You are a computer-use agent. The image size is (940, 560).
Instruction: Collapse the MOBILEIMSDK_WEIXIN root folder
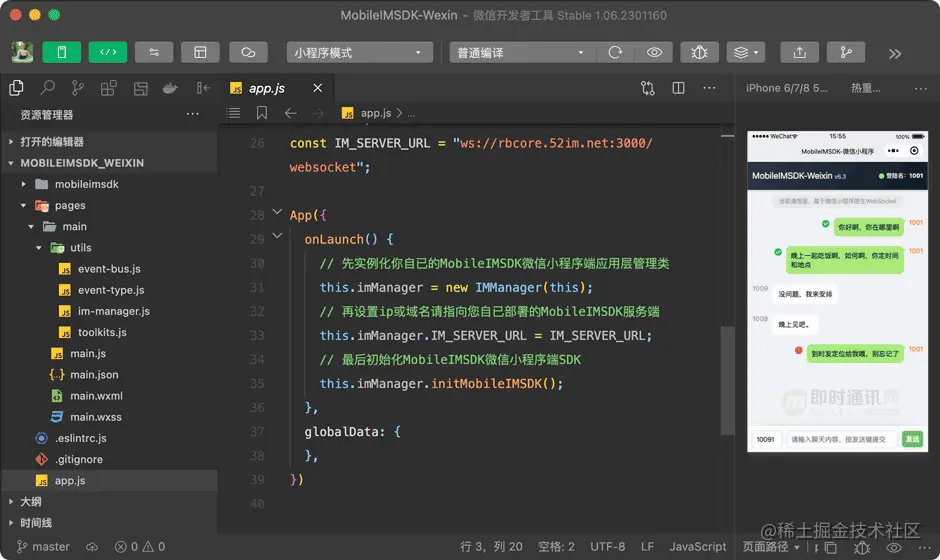point(110,163)
